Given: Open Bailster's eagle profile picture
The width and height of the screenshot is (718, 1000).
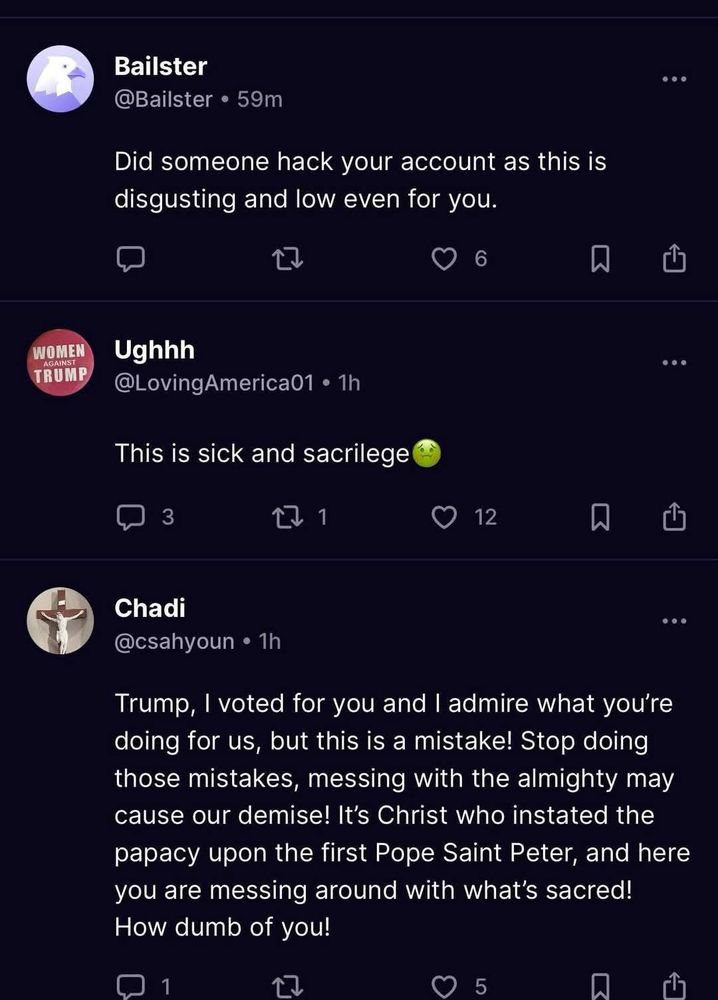Looking at the screenshot, I should pyautogui.click(x=60, y=79).
